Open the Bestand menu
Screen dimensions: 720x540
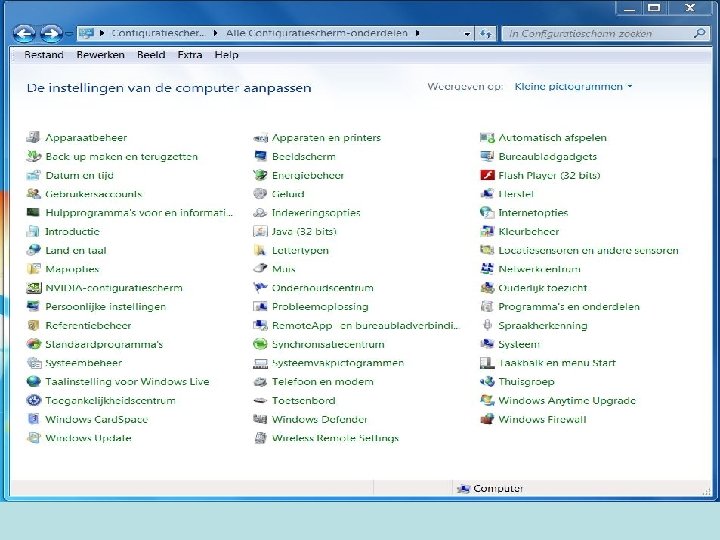pyautogui.click(x=44, y=55)
